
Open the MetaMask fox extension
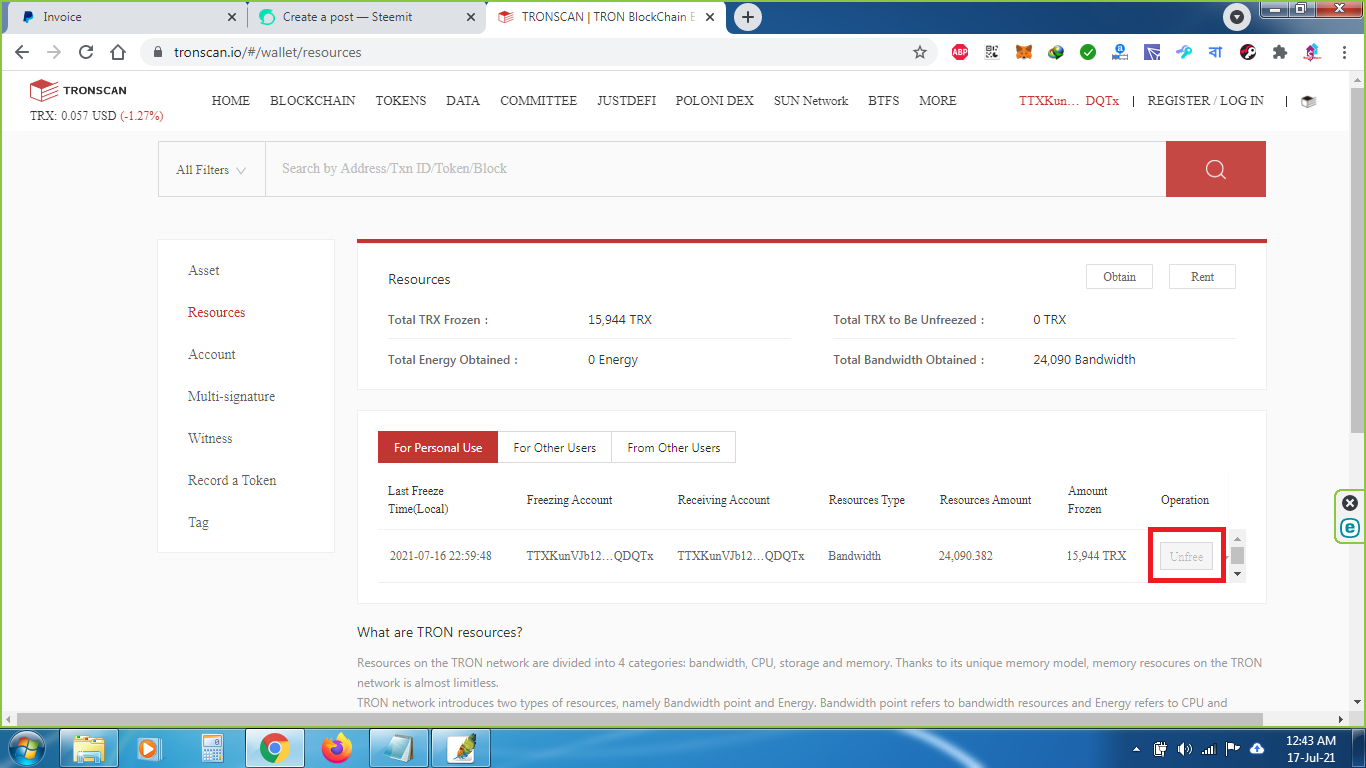[x=1024, y=52]
